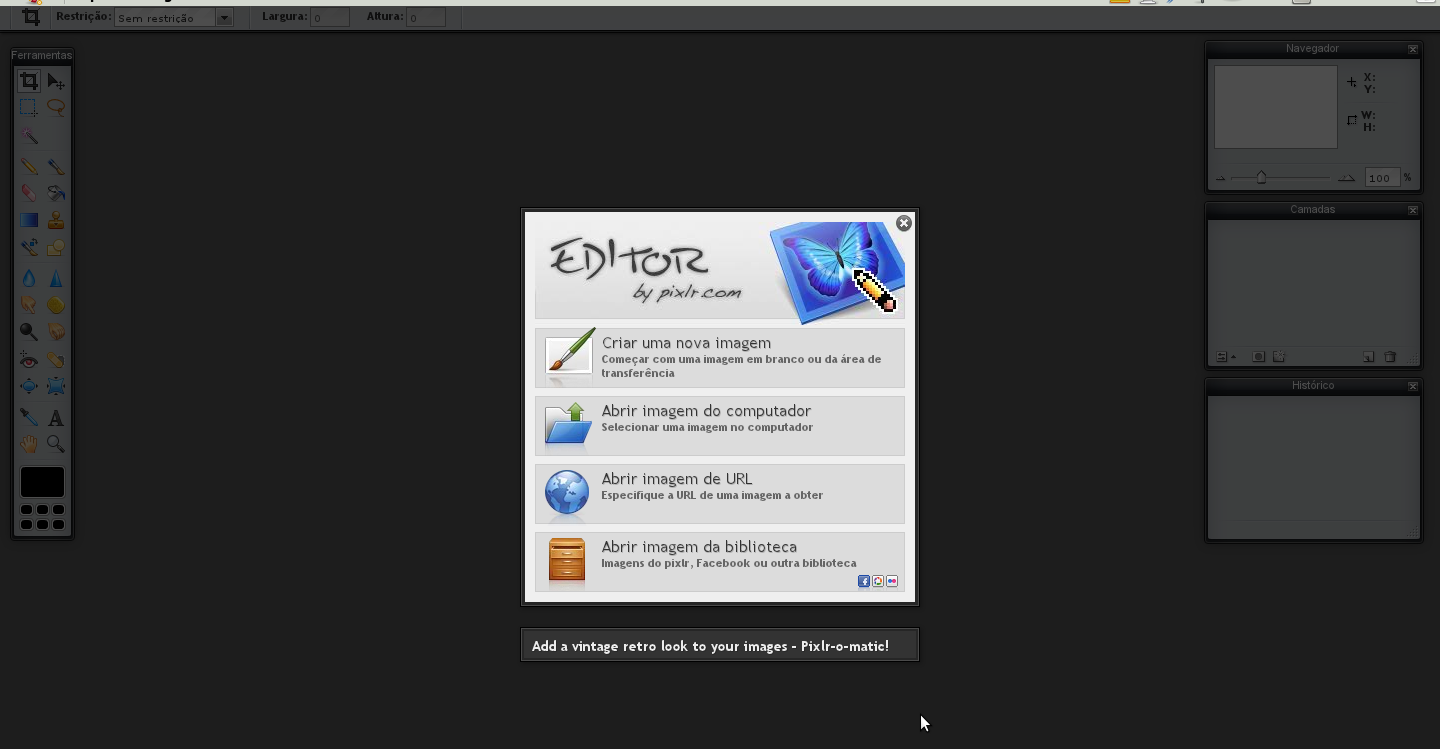The width and height of the screenshot is (1440, 749).
Task: Select the Blur droplet tool
Action: (29, 278)
